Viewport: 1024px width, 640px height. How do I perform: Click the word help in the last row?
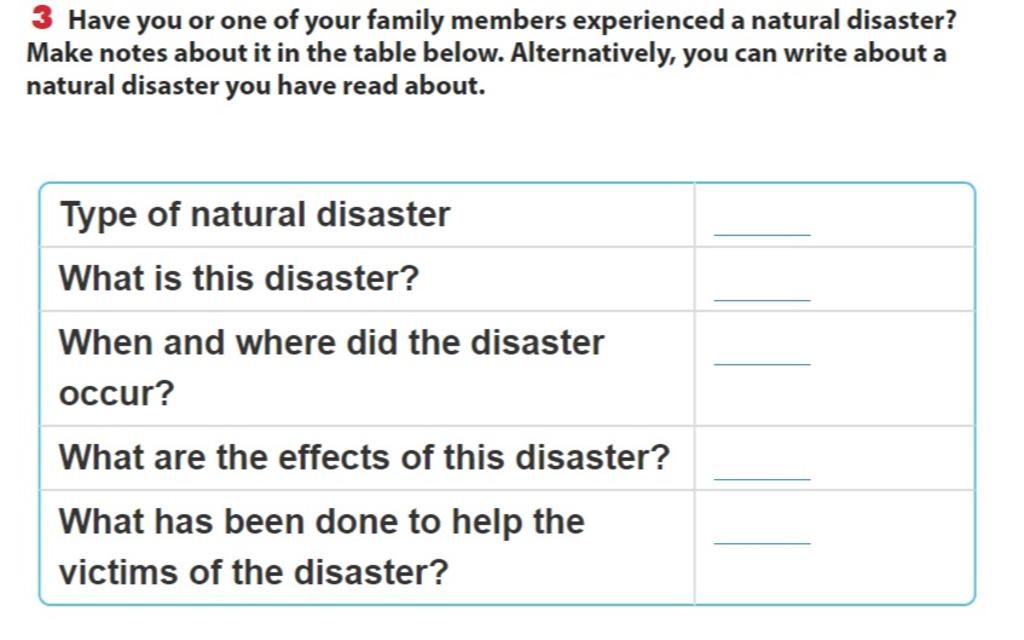coord(488,521)
